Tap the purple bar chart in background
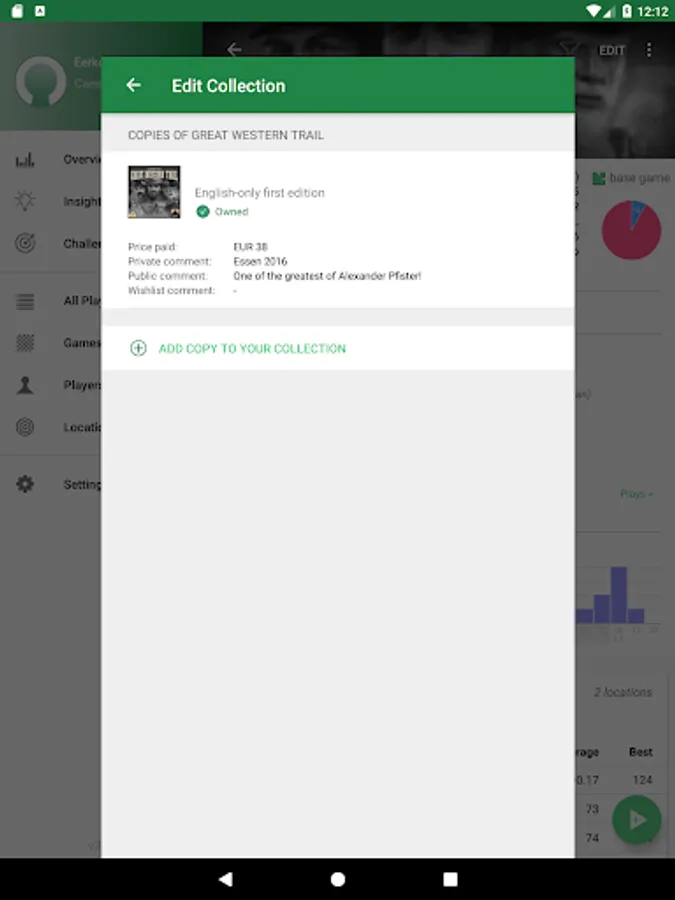The height and width of the screenshot is (900, 675). (610, 595)
